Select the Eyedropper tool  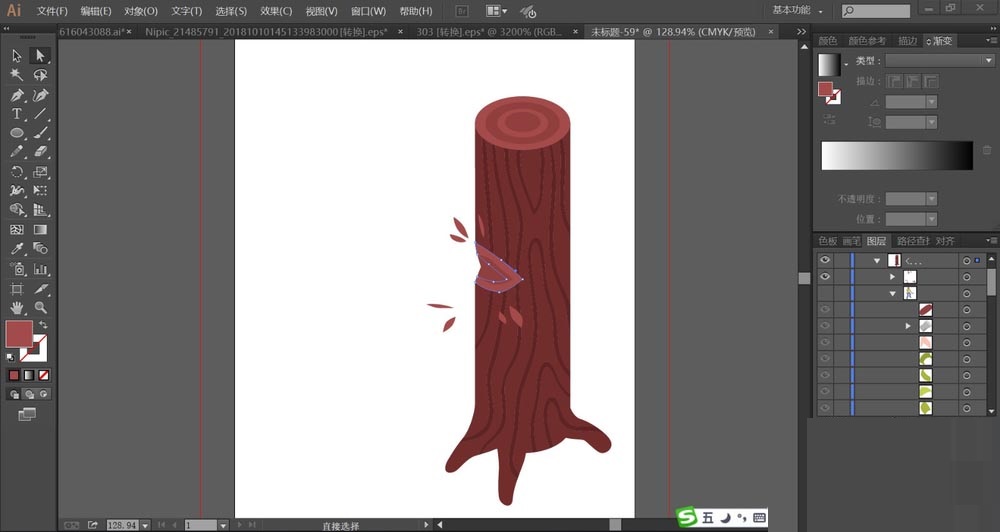pyautogui.click(x=17, y=248)
